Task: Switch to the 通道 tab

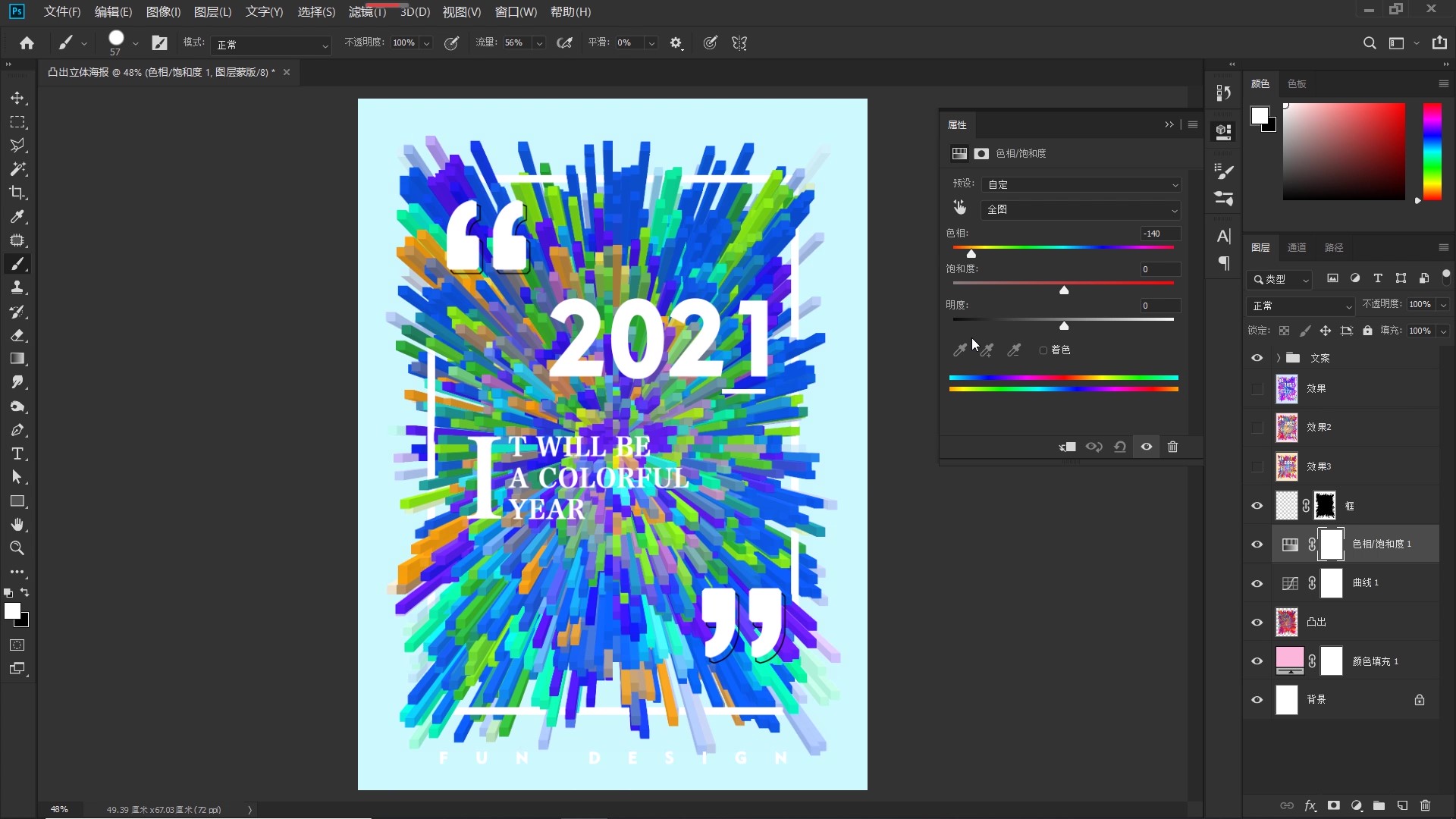Action: point(1297,247)
